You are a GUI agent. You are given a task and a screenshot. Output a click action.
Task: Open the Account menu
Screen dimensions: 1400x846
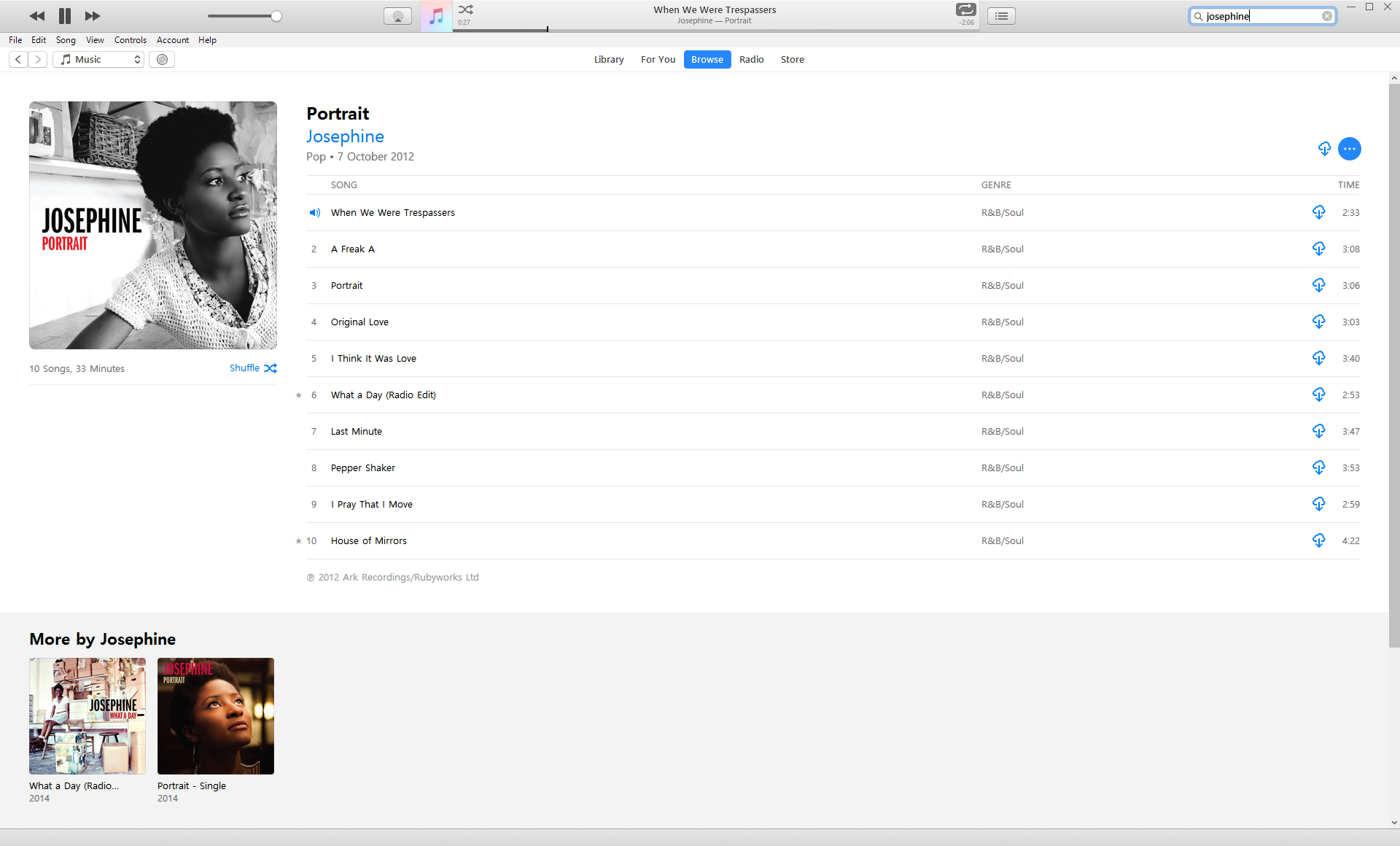pos(173,40)
